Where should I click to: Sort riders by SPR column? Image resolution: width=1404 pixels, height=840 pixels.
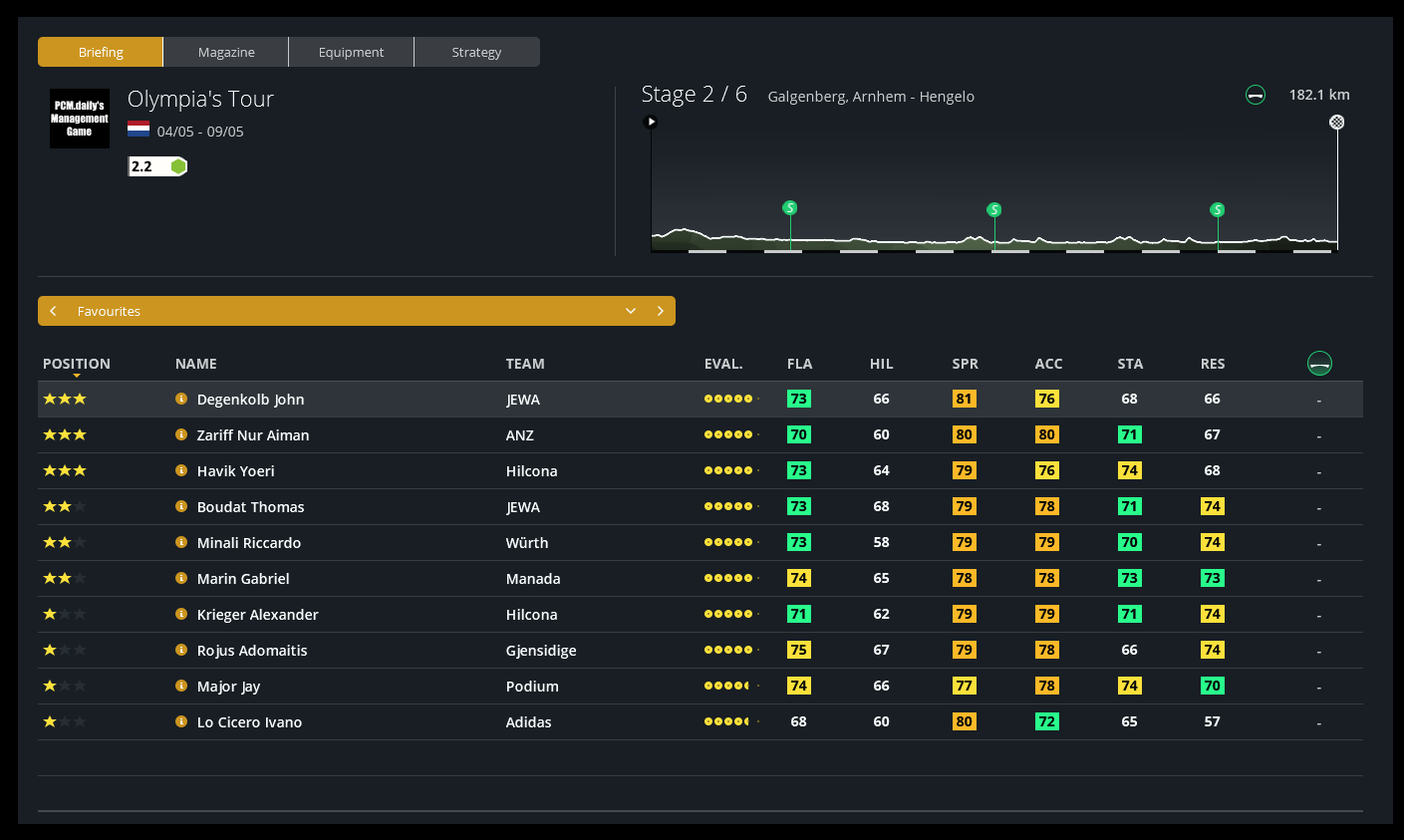pos(965,364)
